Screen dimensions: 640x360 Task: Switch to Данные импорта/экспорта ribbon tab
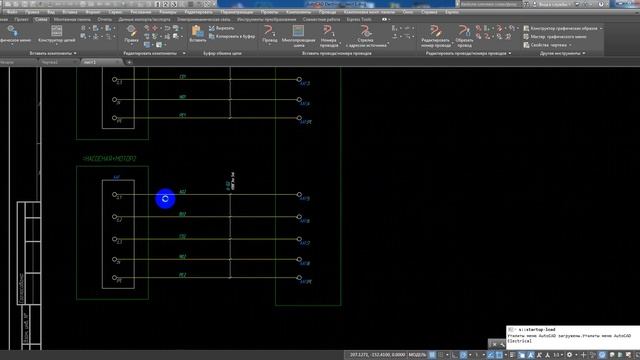(x=144, y=19)
